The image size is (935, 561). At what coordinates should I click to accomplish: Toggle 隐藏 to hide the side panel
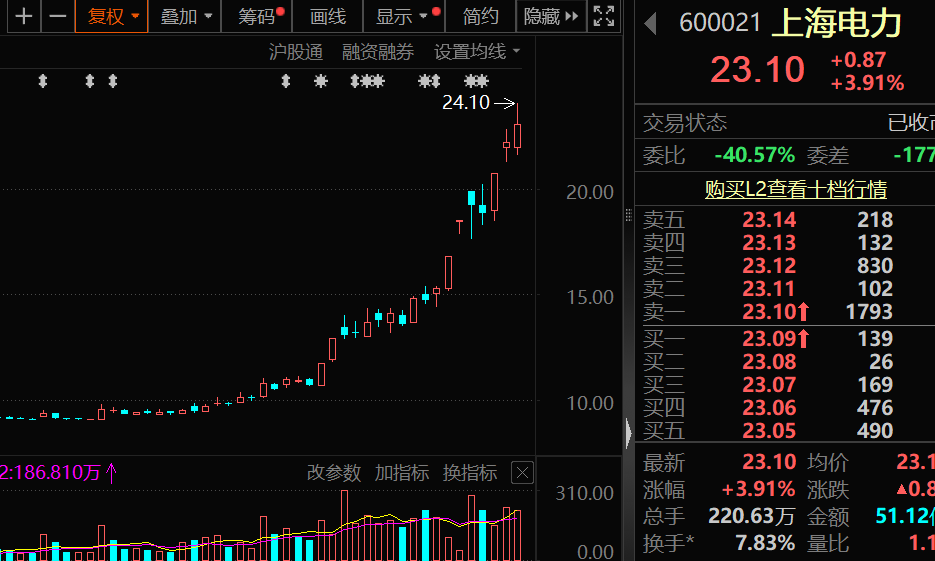click(550, 16)
